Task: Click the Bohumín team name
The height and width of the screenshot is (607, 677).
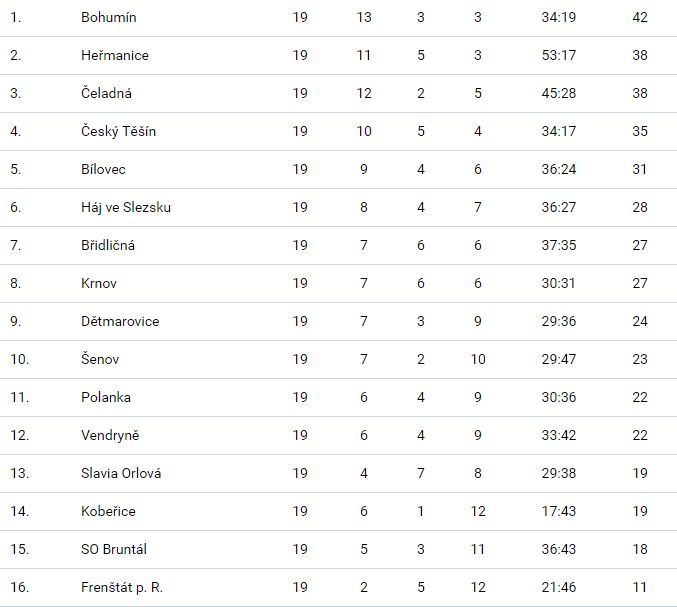Action: (108, 18)
